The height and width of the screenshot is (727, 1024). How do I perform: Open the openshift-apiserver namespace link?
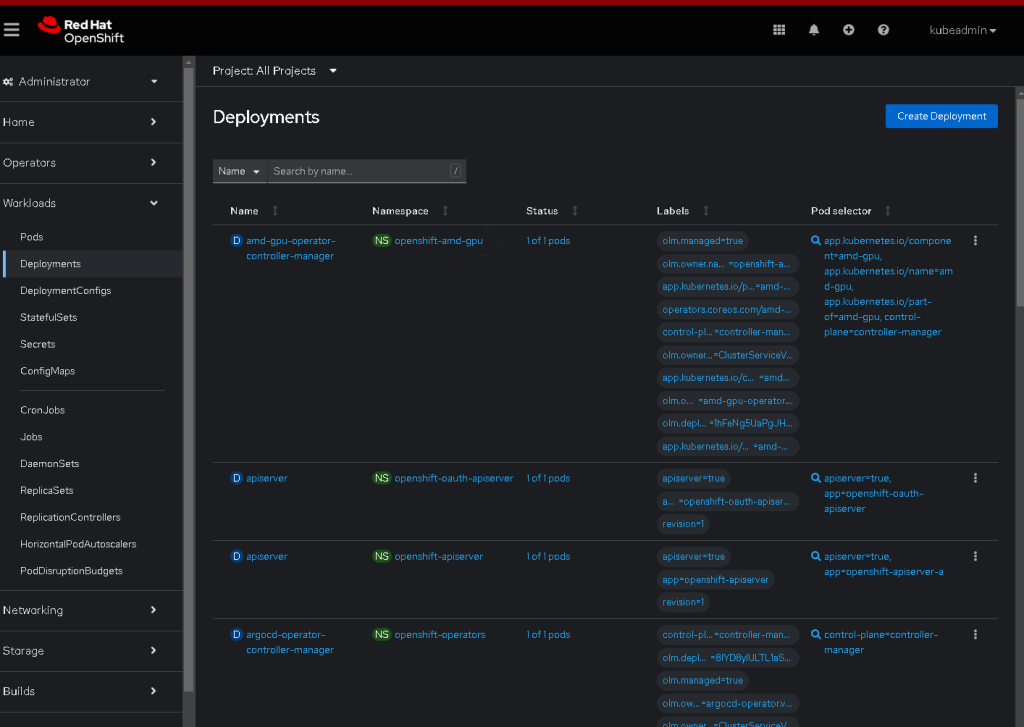pyautogui.click(x=438, y=557)
